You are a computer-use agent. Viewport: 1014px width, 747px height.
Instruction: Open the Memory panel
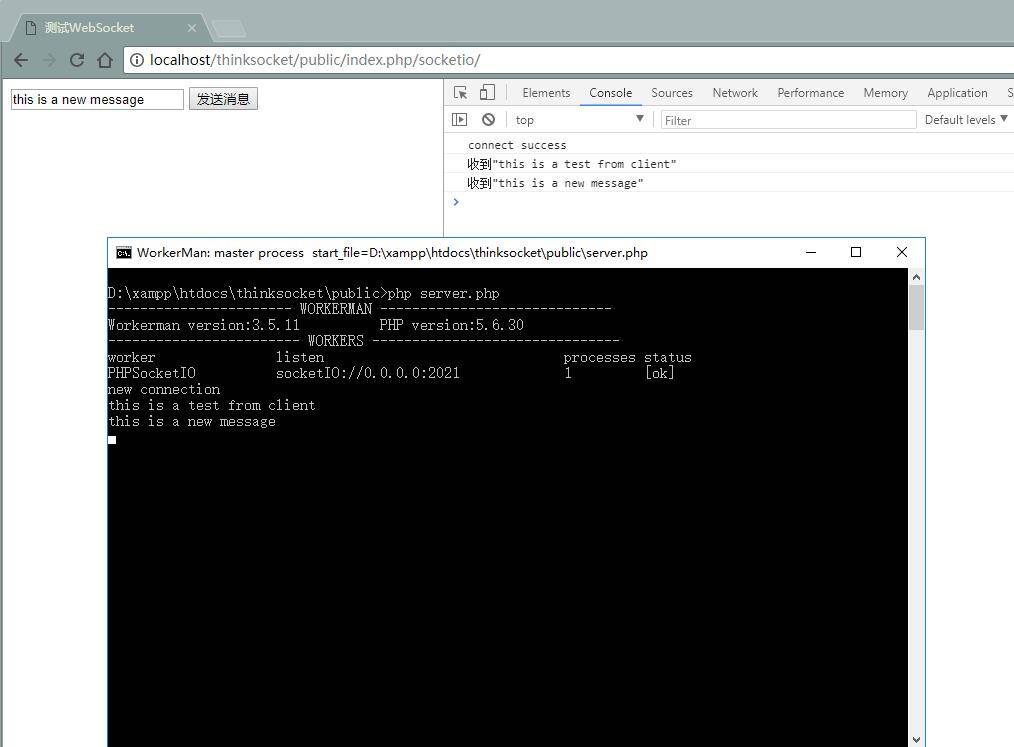coord(885,93)
